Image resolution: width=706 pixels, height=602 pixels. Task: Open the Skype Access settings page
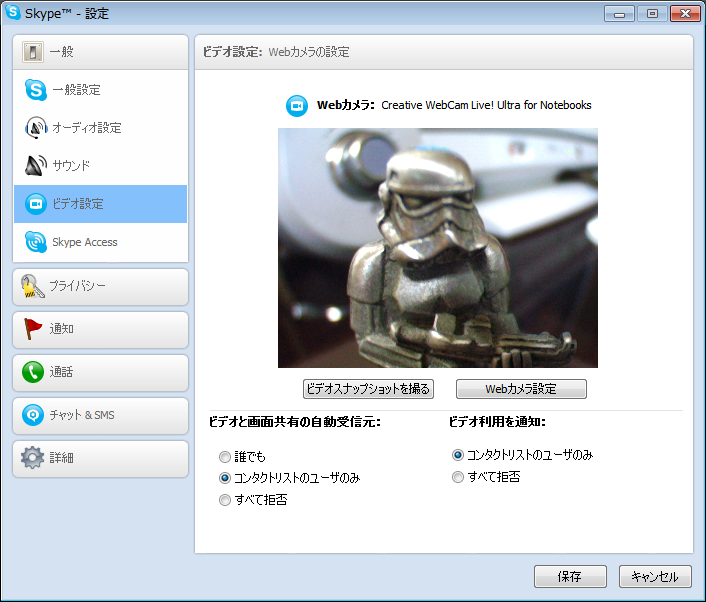(x=100, y=242)
